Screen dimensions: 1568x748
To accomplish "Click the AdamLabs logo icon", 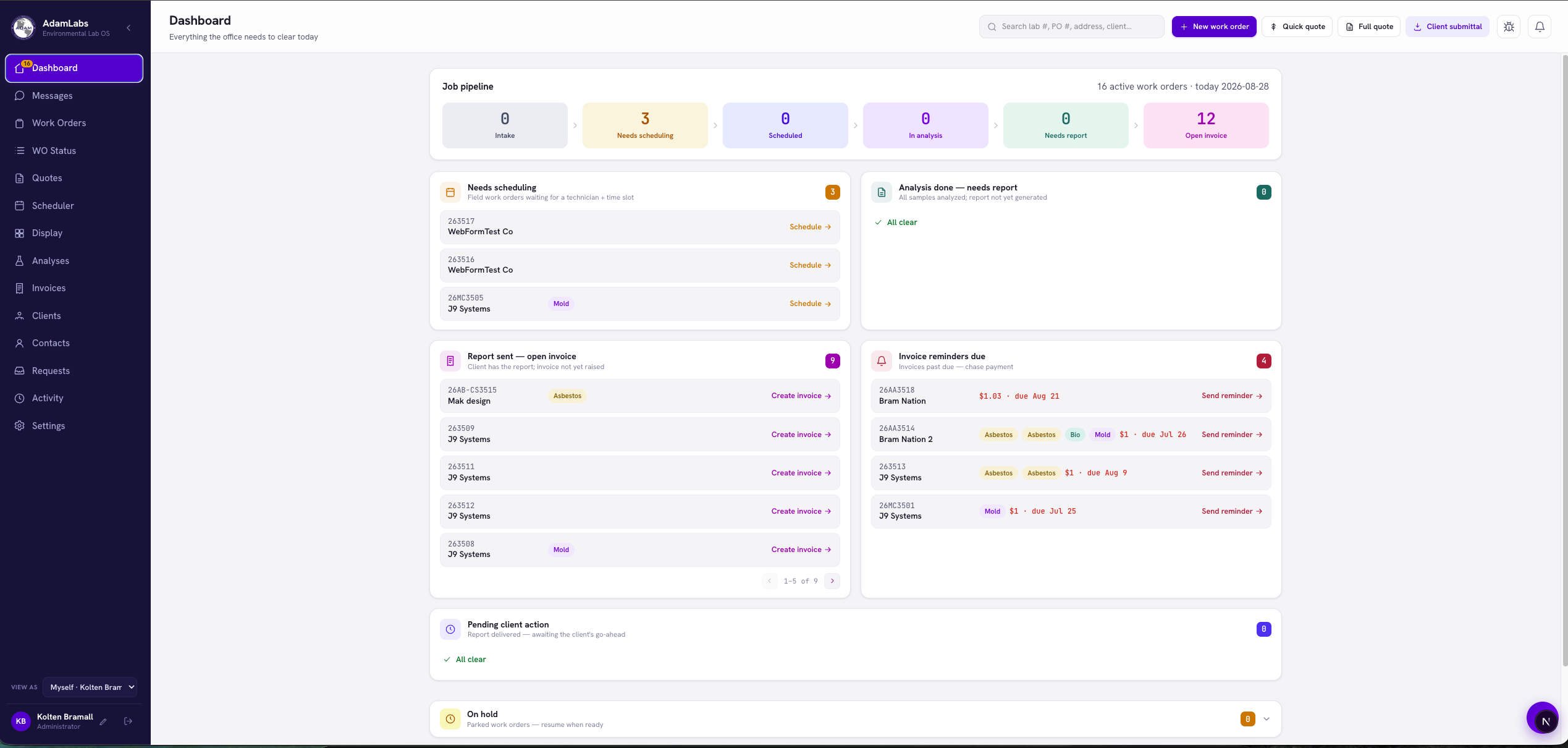I will click(x=23, y=28).
